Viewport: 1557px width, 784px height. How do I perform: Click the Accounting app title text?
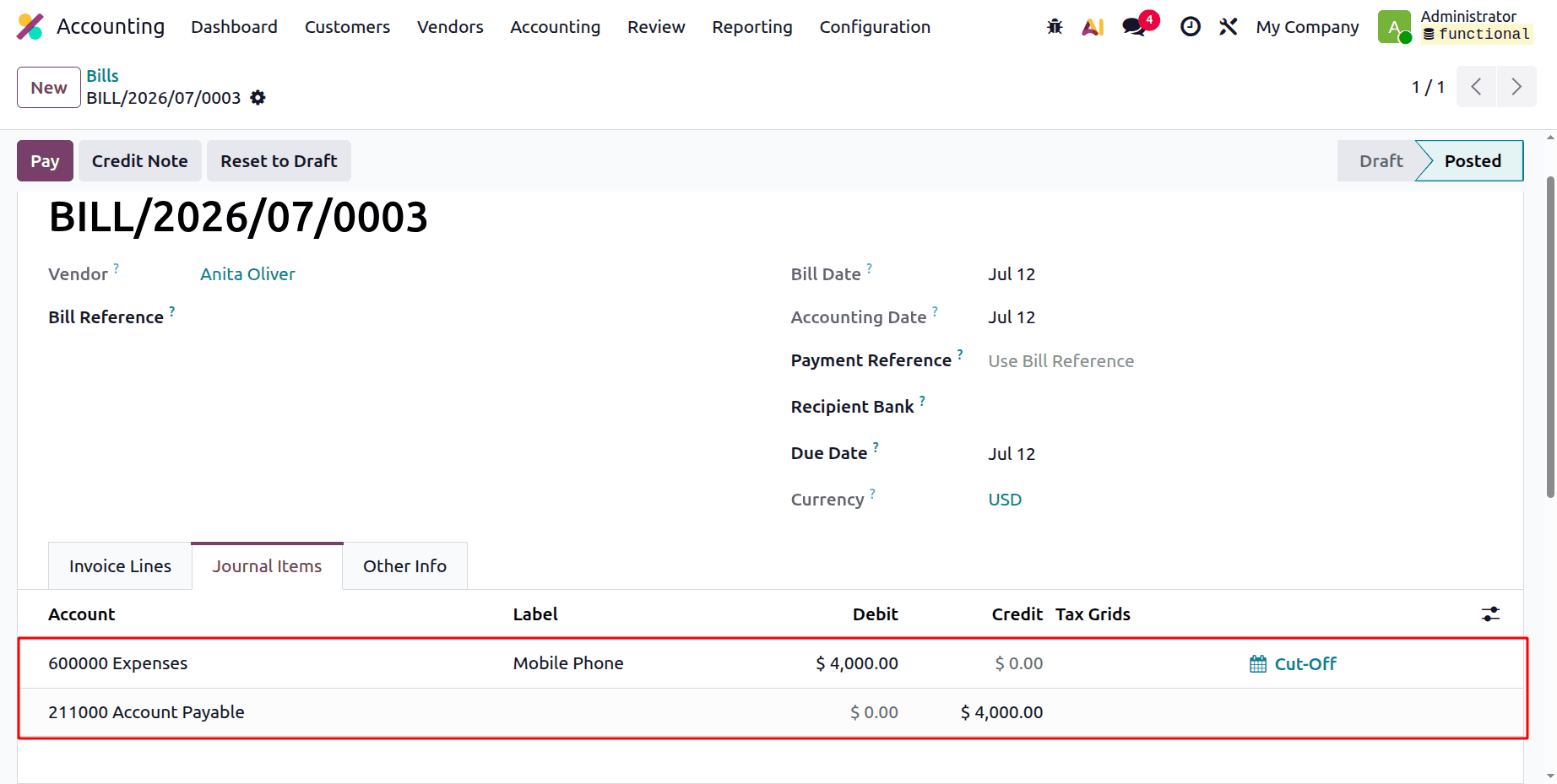(x=111, y=27)
